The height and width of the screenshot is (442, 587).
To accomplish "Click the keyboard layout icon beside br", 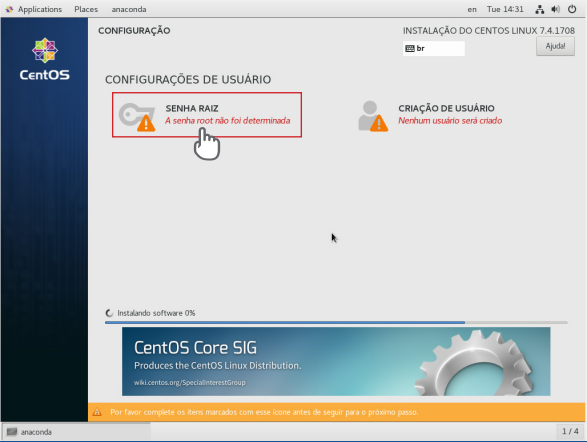I will 410,48.
